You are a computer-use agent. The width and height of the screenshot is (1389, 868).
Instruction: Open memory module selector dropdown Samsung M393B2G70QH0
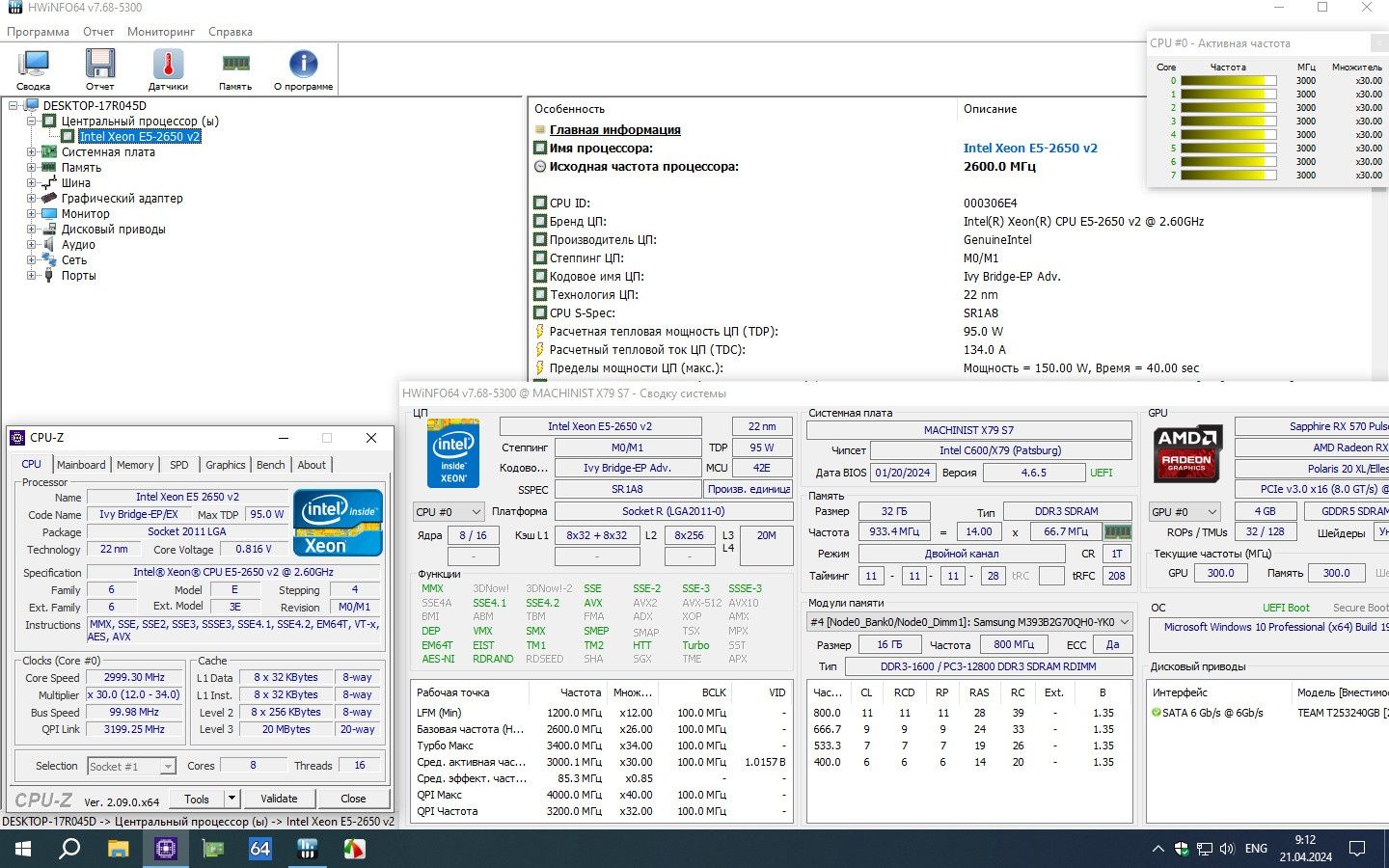[969, 622]
